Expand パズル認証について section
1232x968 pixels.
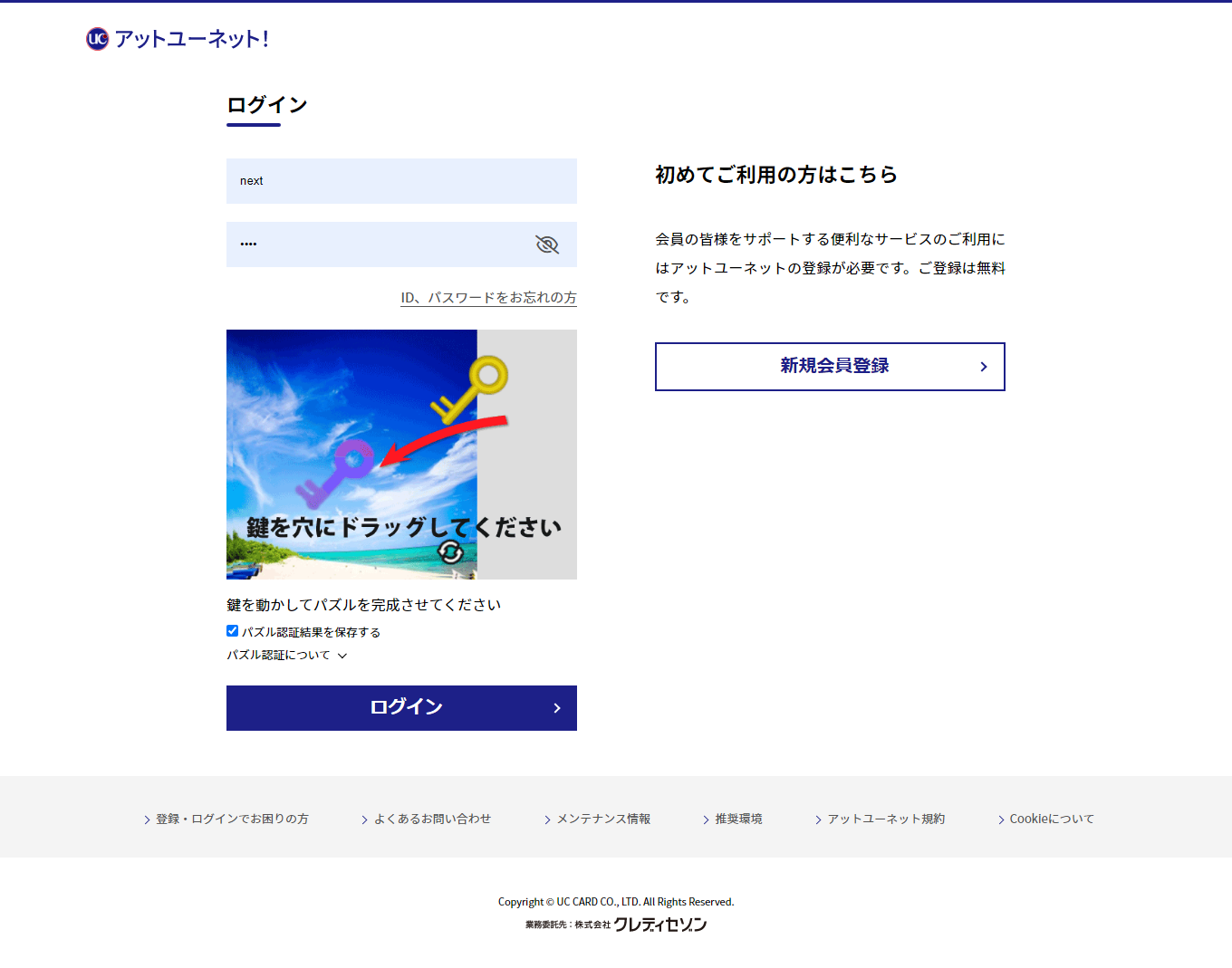point(278,655)
